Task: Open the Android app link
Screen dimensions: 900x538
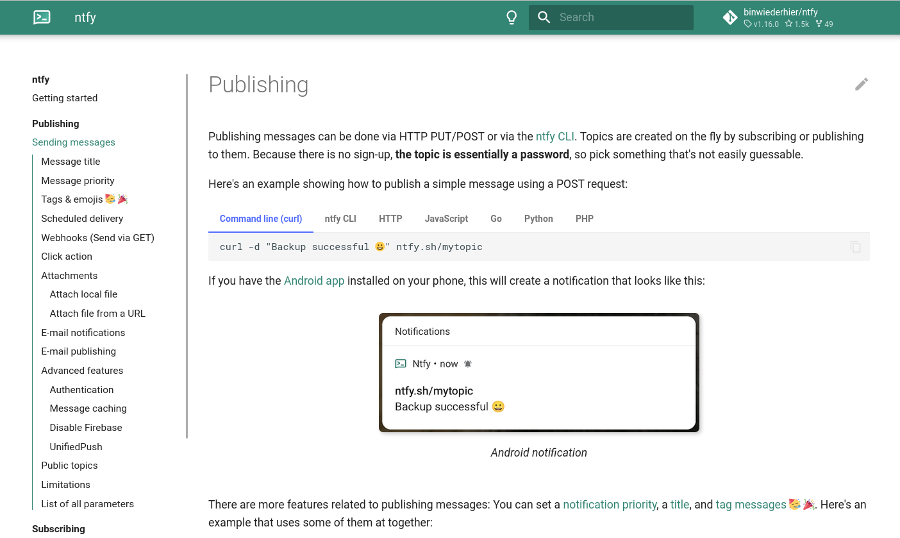Action: coord(314,281)
